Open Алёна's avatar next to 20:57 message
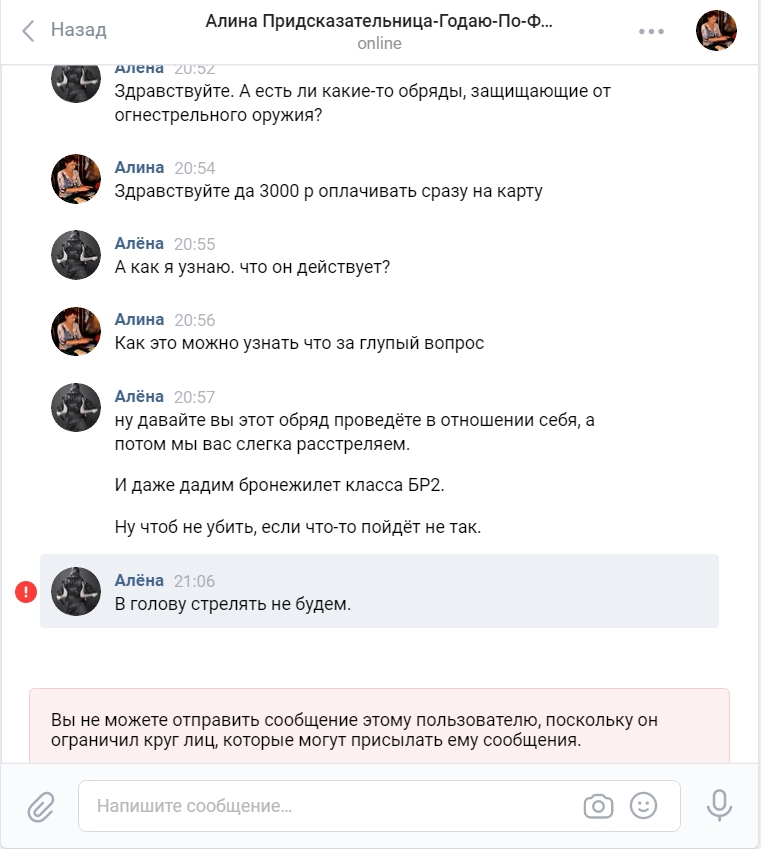Image resolution: width=761 pixels, height=849 pixels. tap(76, 407)
